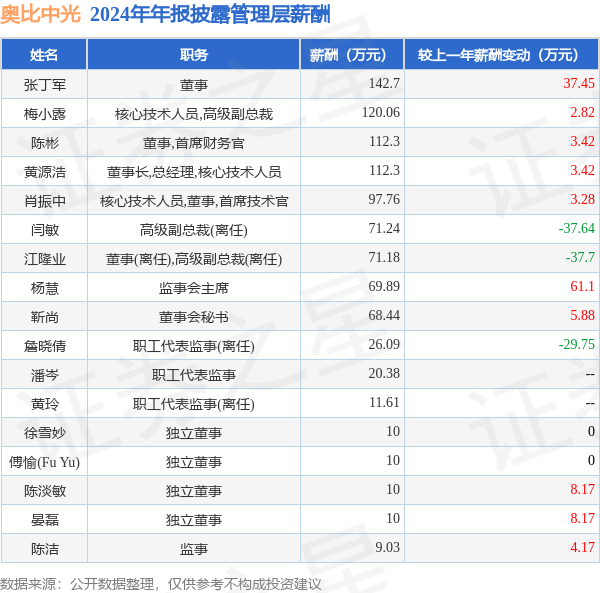Click salary value 9.03
The width and height of the screenshot is (600, 593).
coord(387,547)
